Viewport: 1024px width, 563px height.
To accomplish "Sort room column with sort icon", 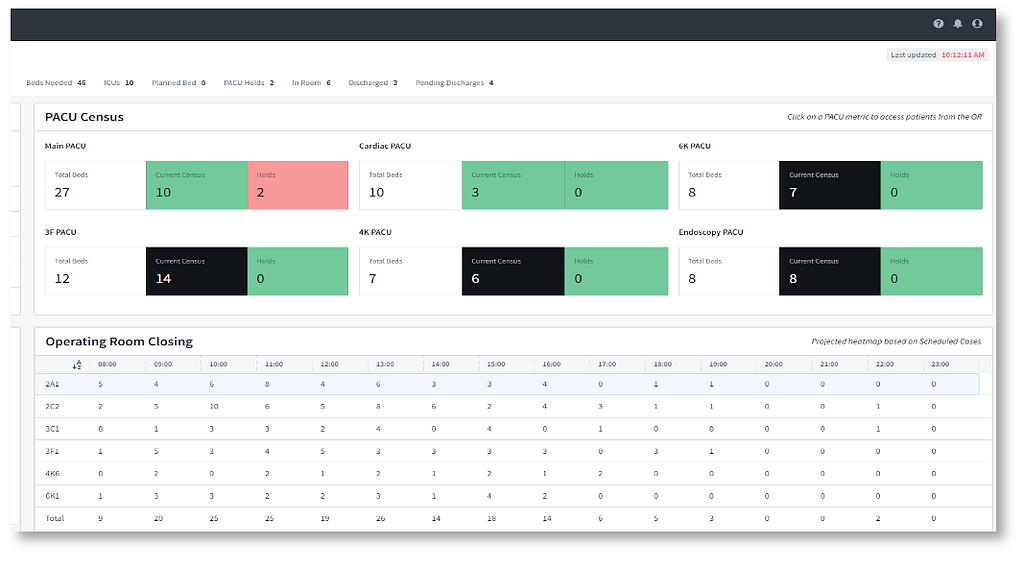I will (x=77, y=364).
